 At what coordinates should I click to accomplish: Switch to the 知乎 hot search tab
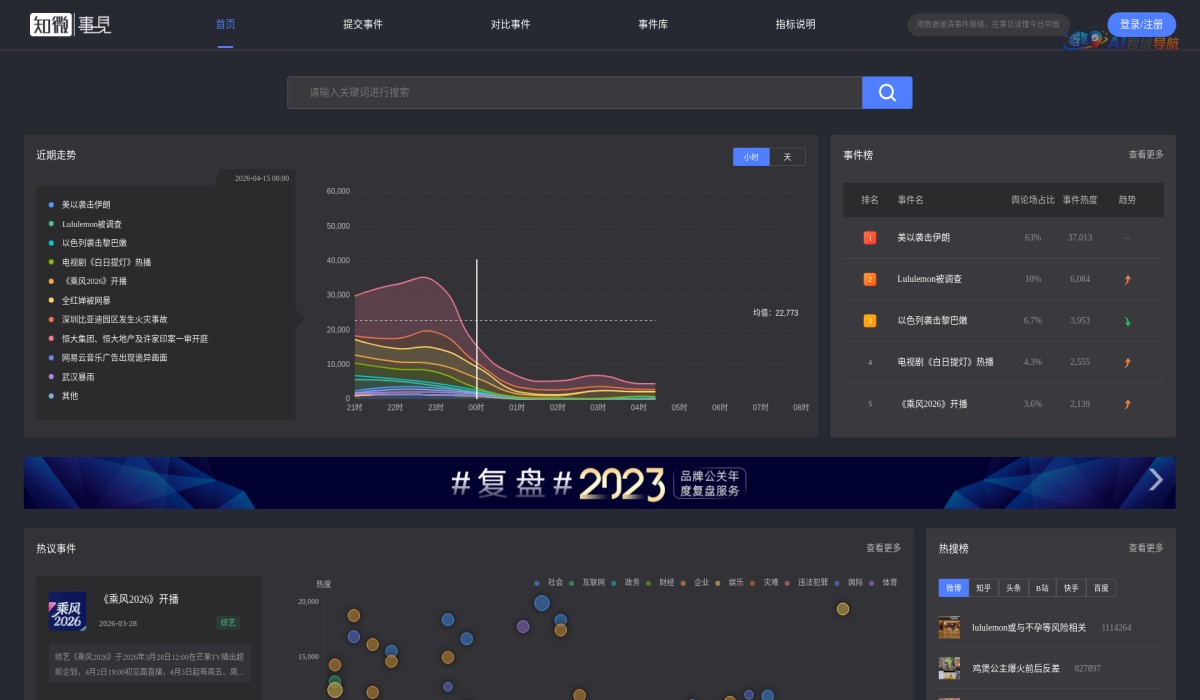[x=982, y=588]
